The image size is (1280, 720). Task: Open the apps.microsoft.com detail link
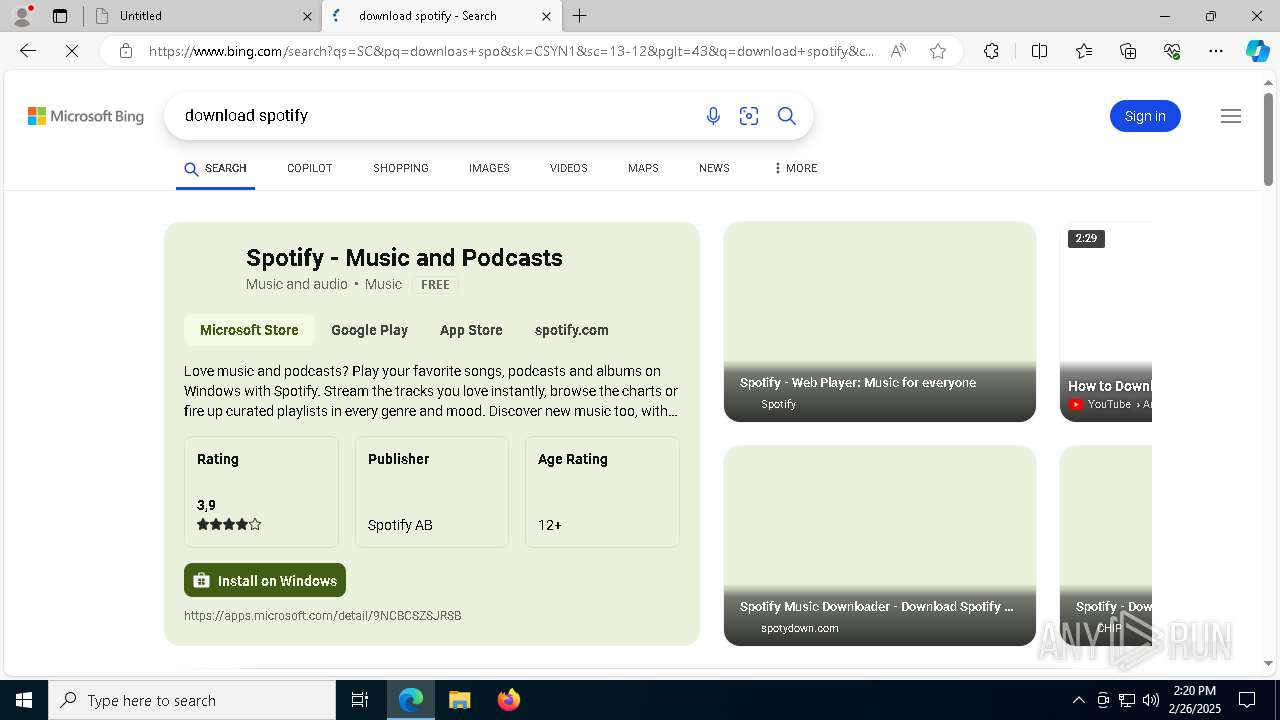coord(322,616)
